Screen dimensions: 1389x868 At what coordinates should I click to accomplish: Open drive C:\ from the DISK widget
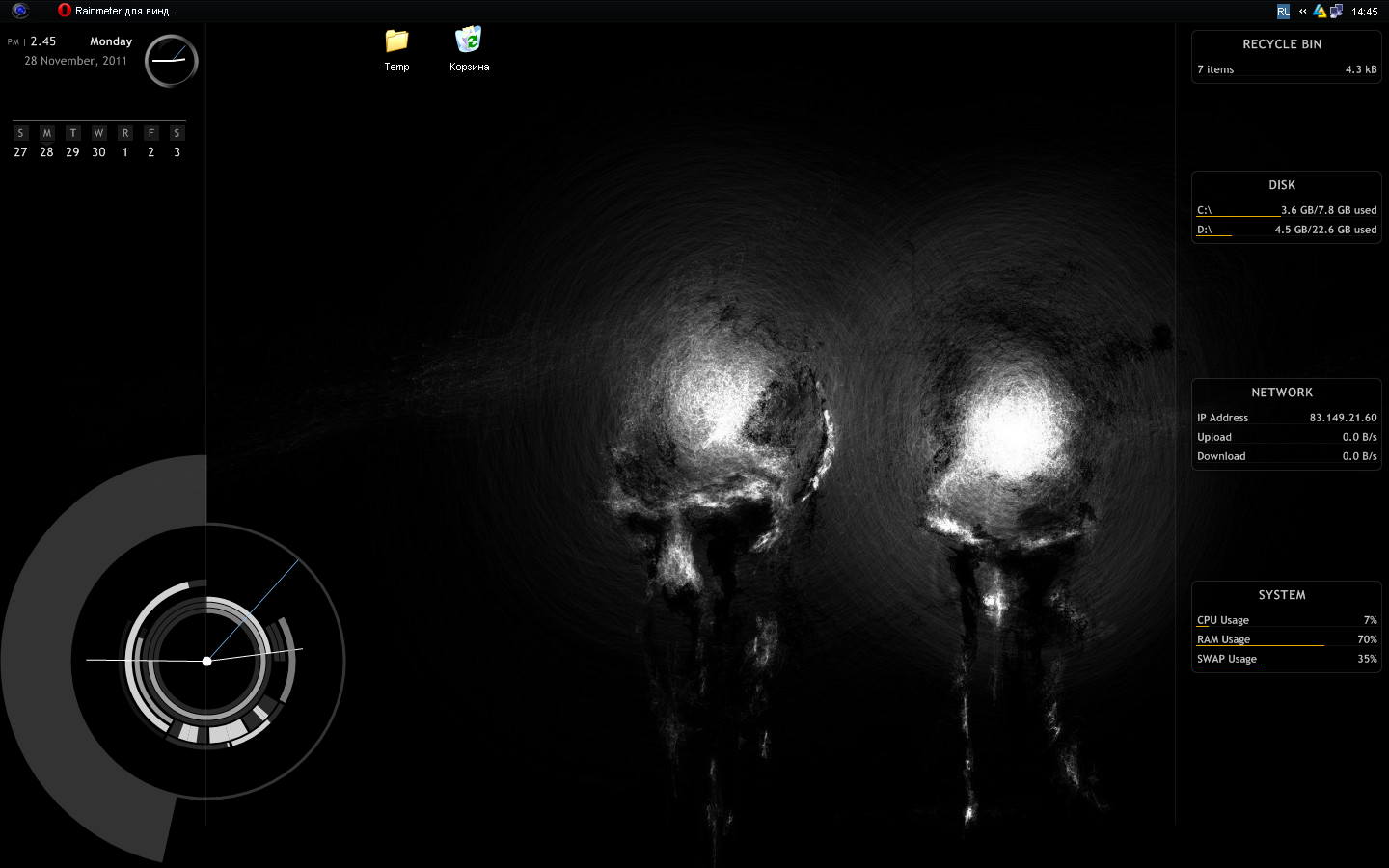coord(1204,210)
